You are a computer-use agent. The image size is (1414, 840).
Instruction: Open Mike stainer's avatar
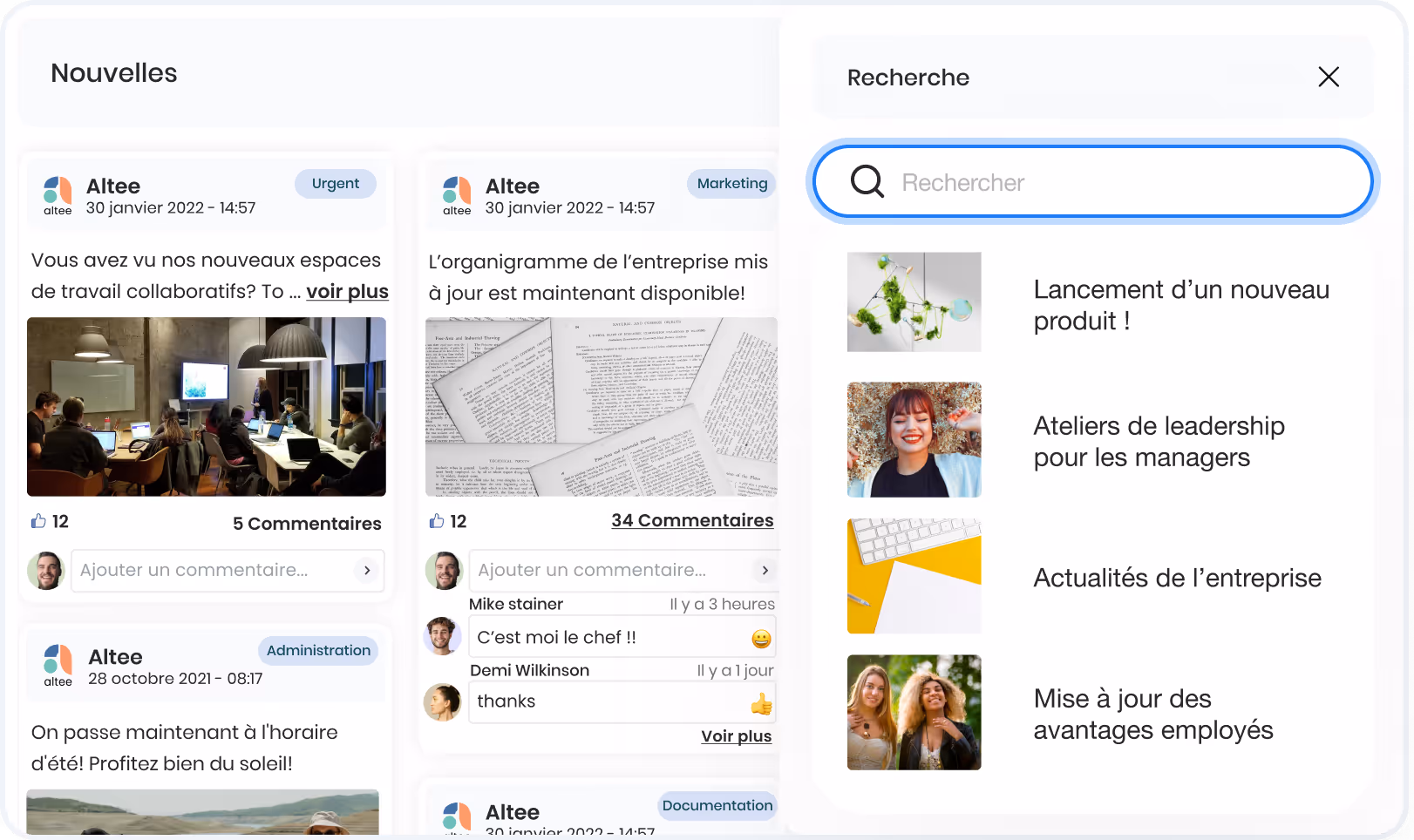tap(443, 636)
